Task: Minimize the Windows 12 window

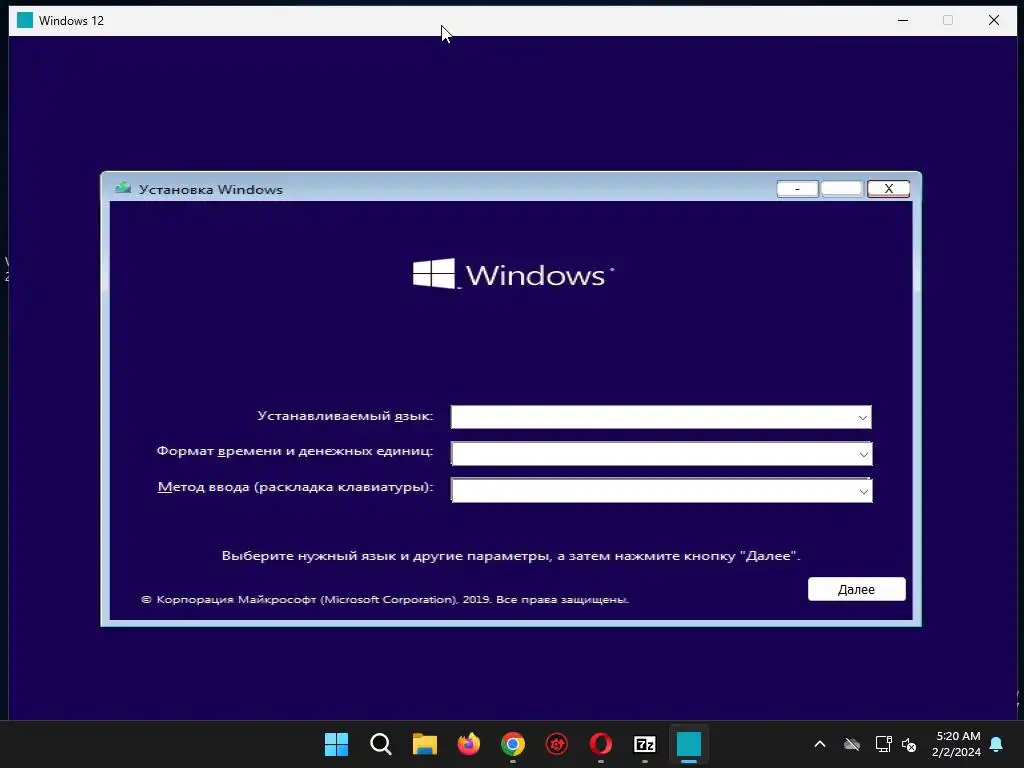Action: click(903, 20)
